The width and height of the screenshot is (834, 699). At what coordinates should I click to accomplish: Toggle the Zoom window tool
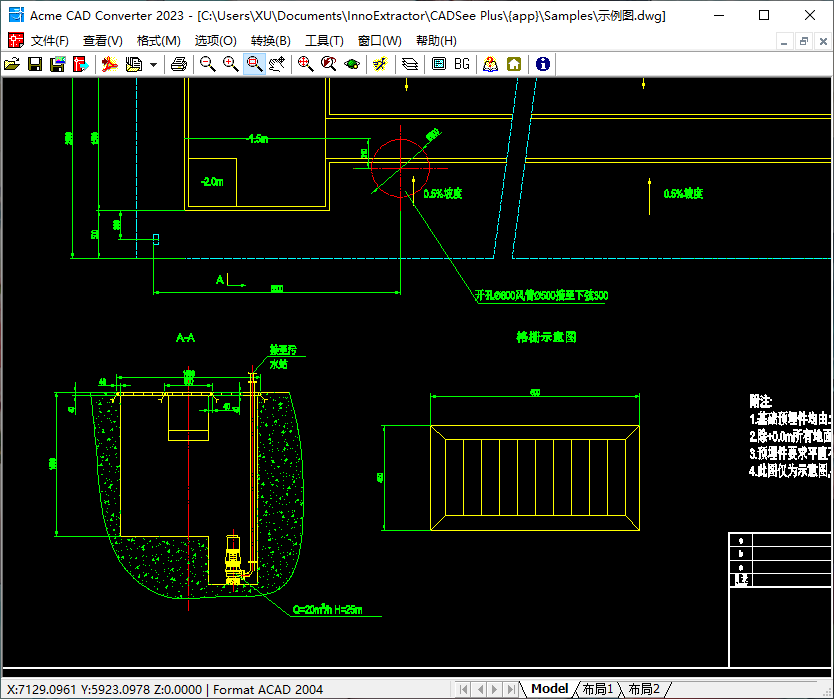coord(254,64)
